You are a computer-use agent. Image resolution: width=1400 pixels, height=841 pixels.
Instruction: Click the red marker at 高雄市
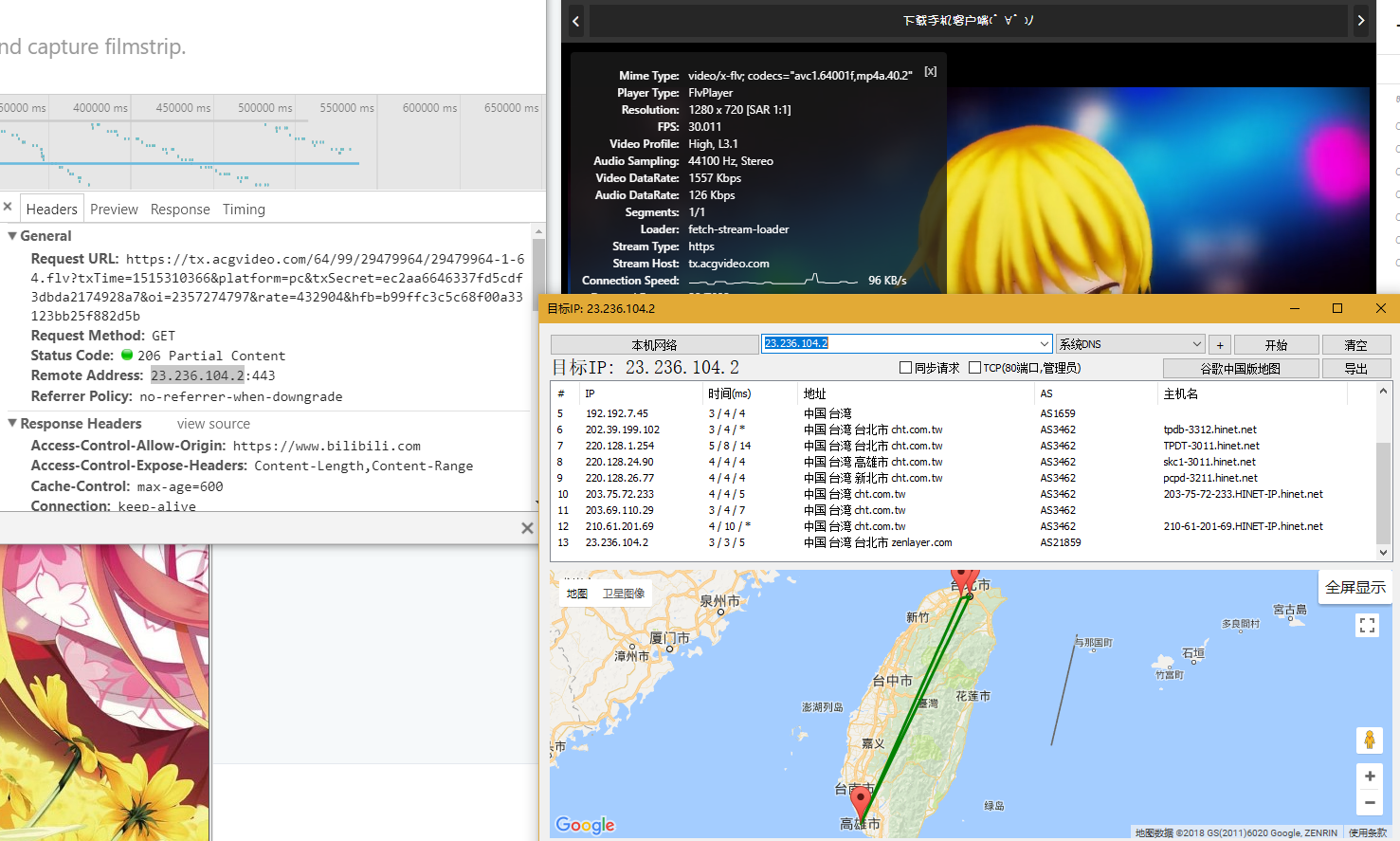860,803
